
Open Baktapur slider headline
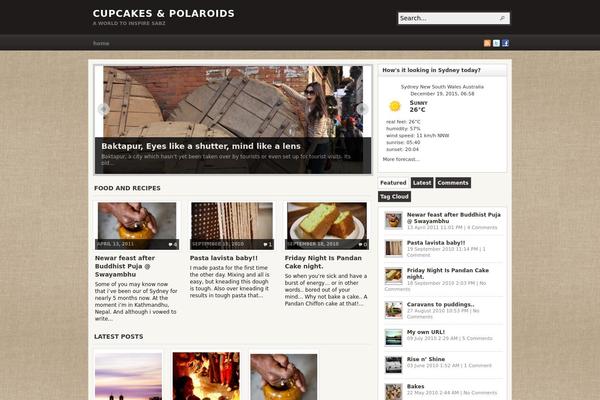point(201,146)
